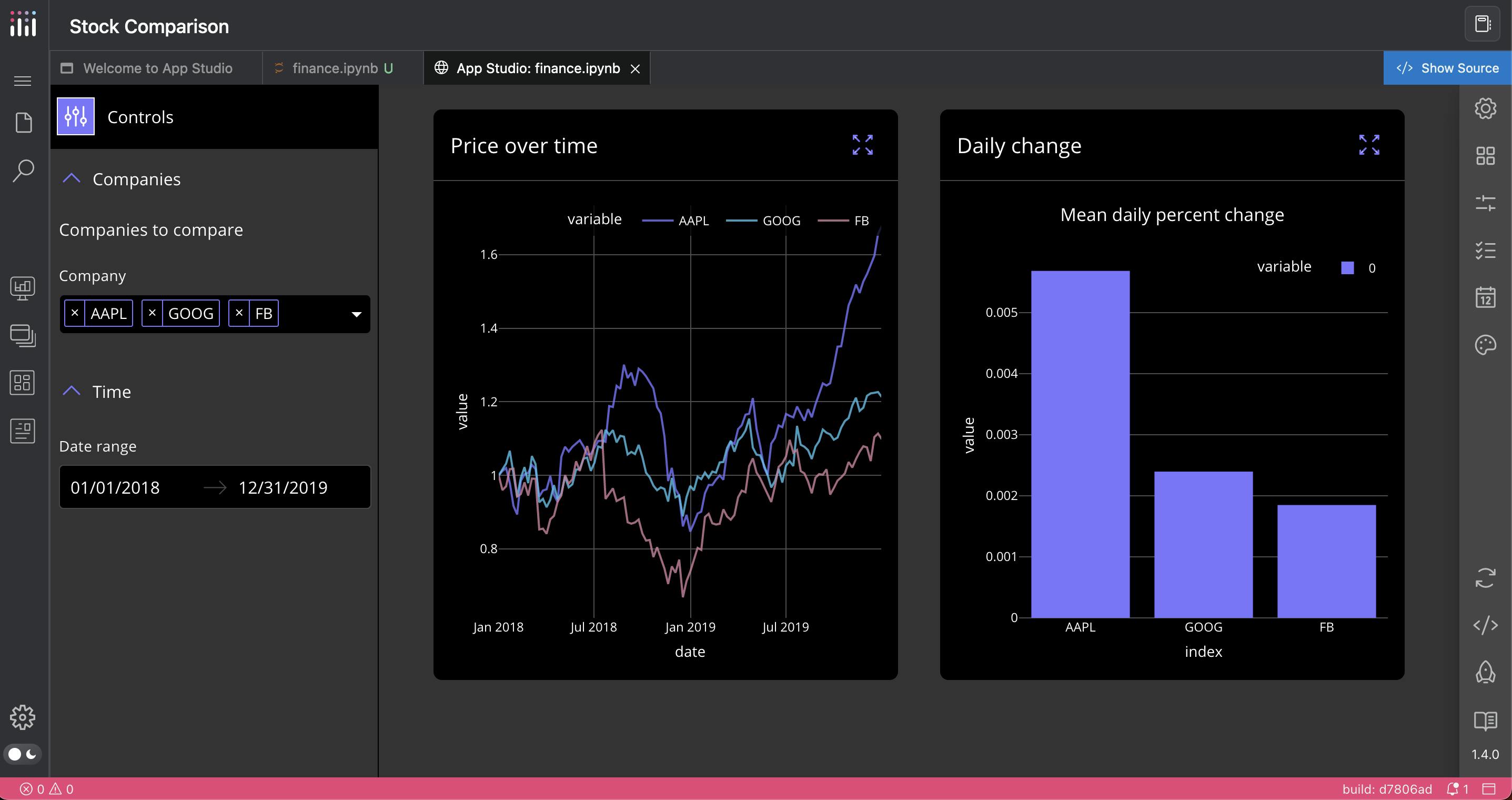
Task: Expand the Price over time chart fullscreen
Action: tap(862, 144)
